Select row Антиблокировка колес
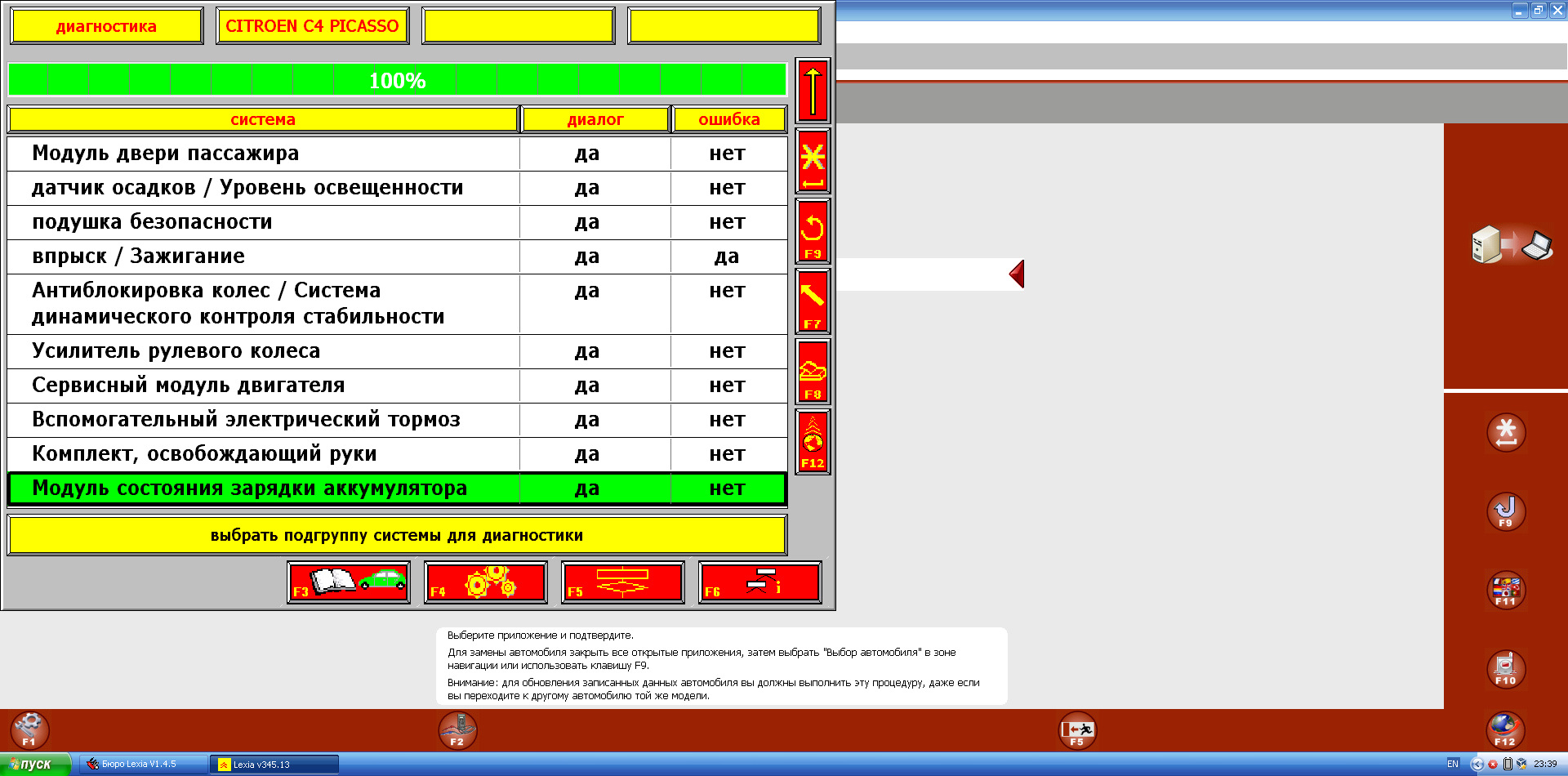This screenshot has height=776, width=1568. 397,304
